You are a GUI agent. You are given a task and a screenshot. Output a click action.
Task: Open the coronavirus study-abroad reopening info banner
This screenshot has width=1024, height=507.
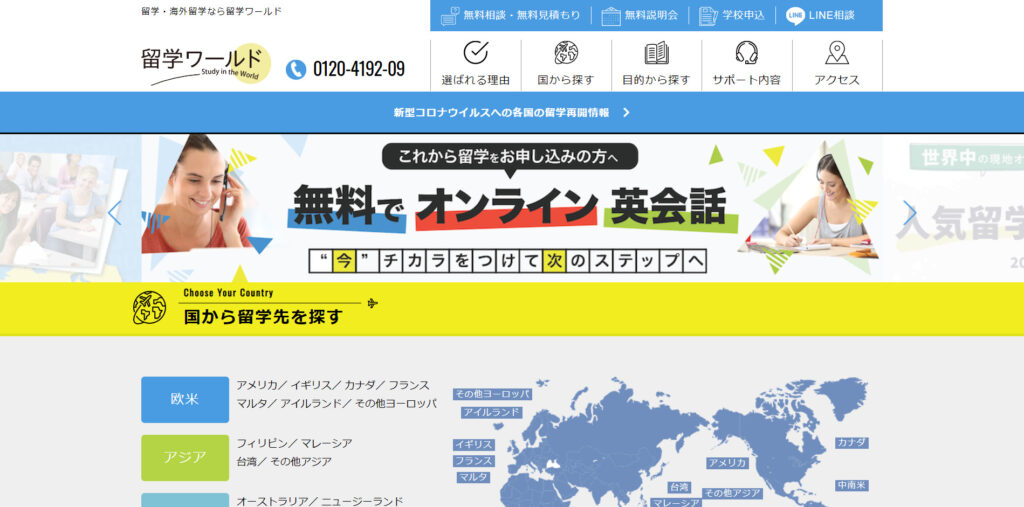512,112
